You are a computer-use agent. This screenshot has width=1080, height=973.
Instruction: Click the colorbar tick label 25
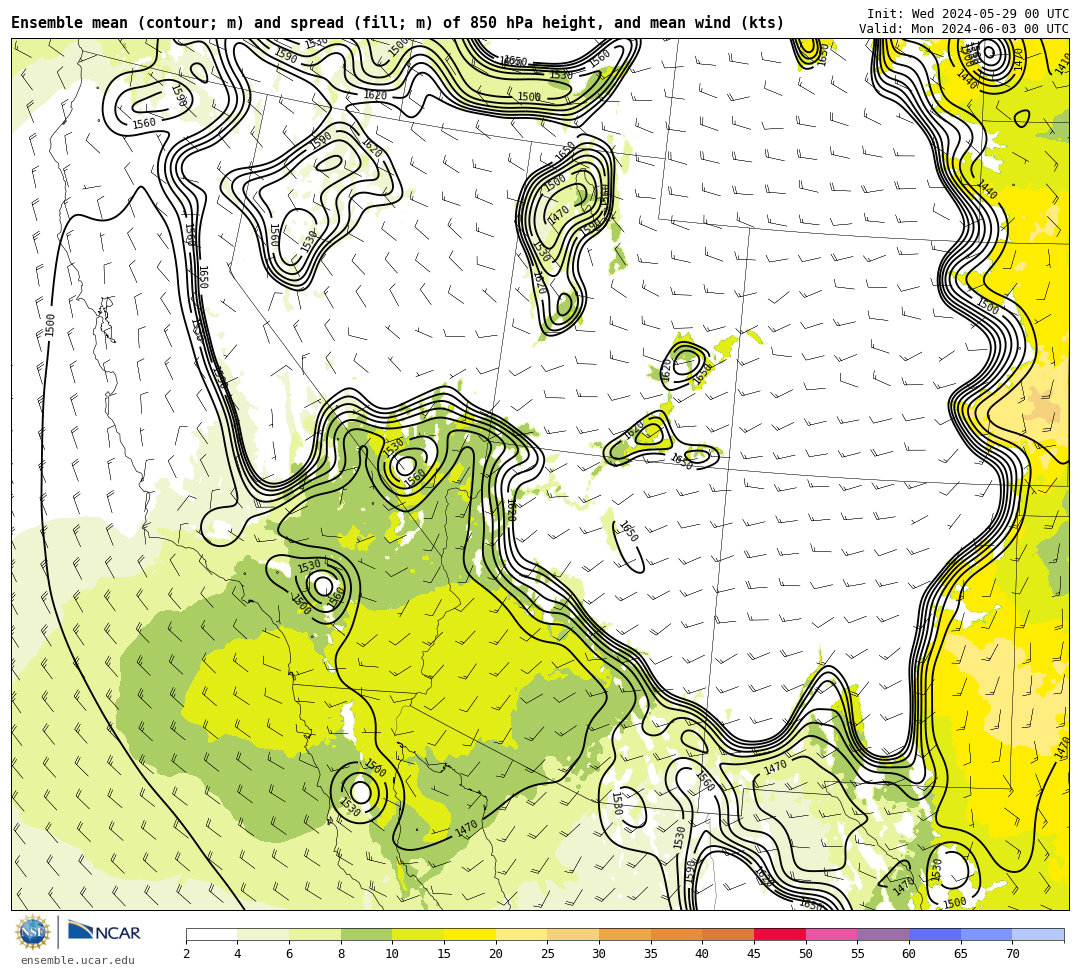point(548,954)
